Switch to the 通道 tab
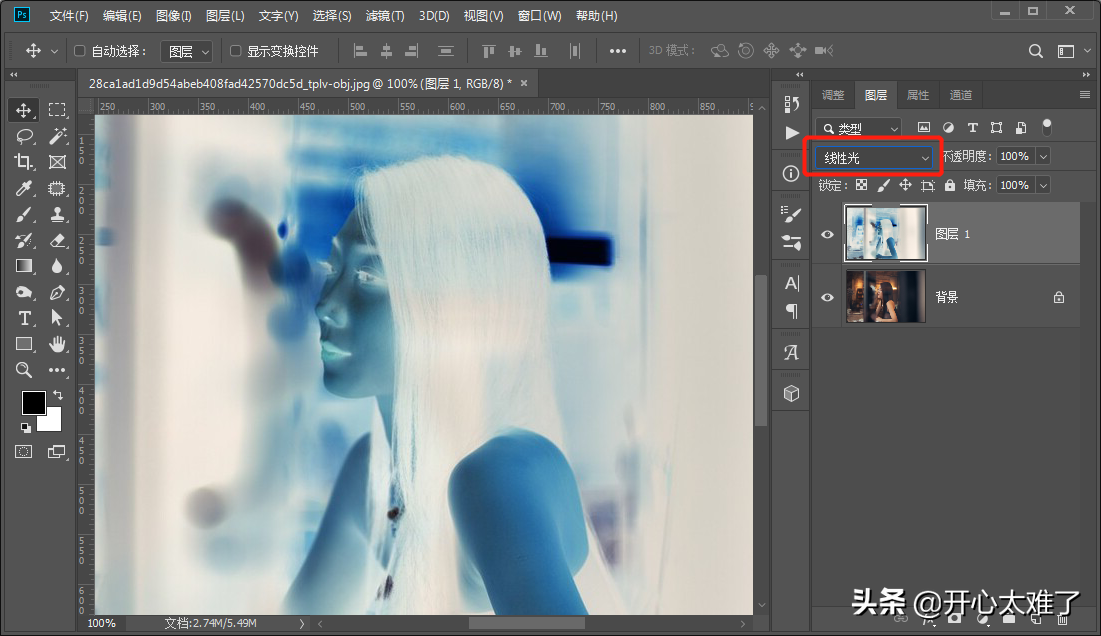The image size is (1101, 636). coord(960,95)
